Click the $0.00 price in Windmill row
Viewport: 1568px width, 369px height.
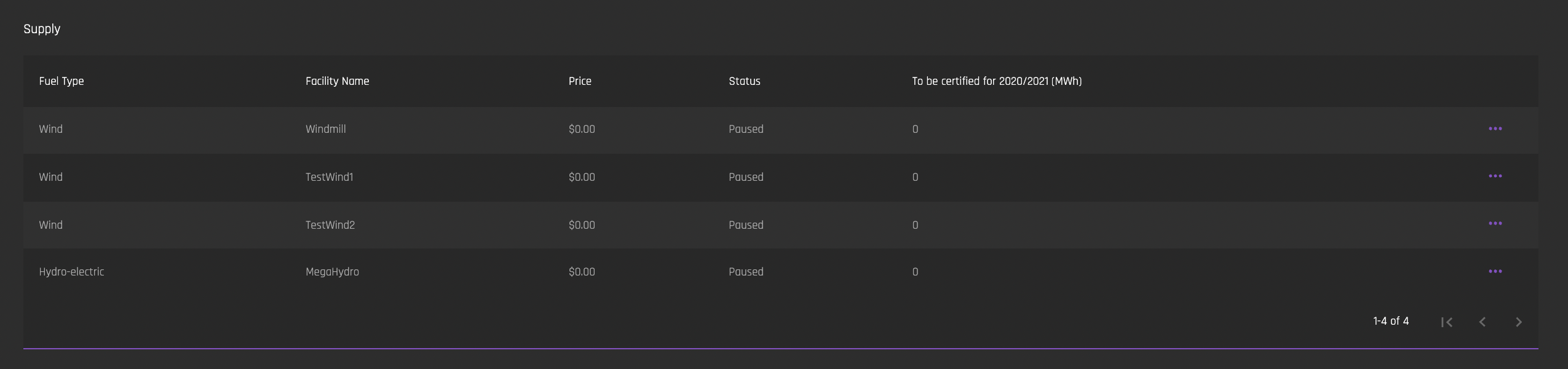coord(582,129)
